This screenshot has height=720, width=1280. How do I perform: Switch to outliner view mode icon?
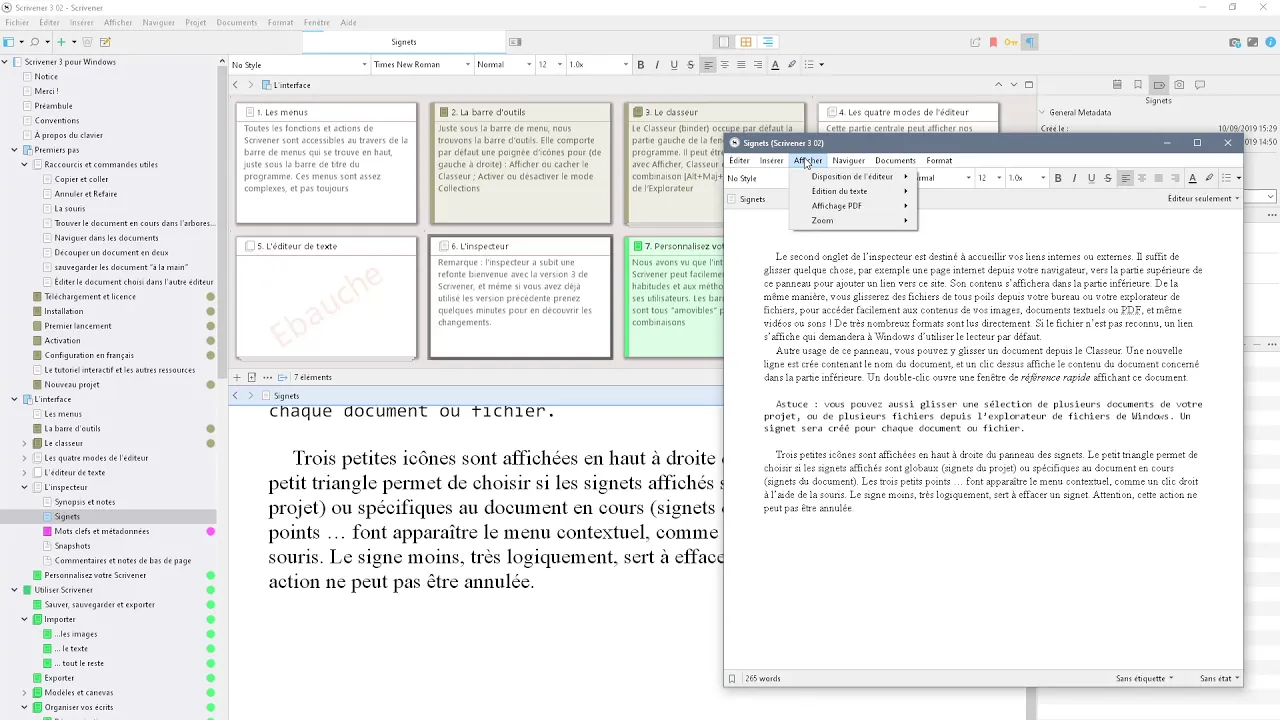point(768,42)
